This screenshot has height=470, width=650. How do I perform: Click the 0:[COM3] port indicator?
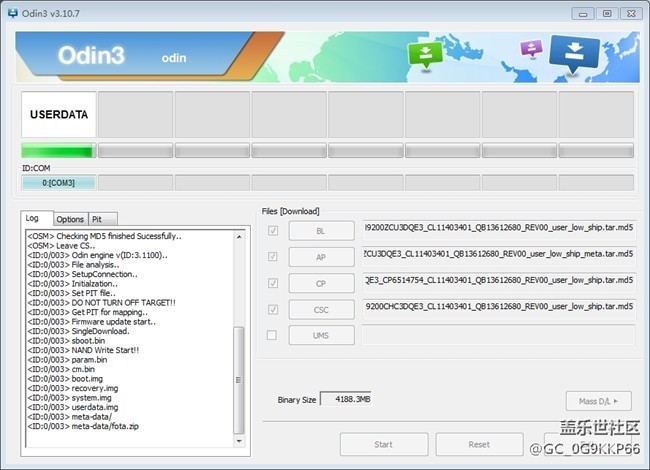pyautogui.click(x=58, y=183)
